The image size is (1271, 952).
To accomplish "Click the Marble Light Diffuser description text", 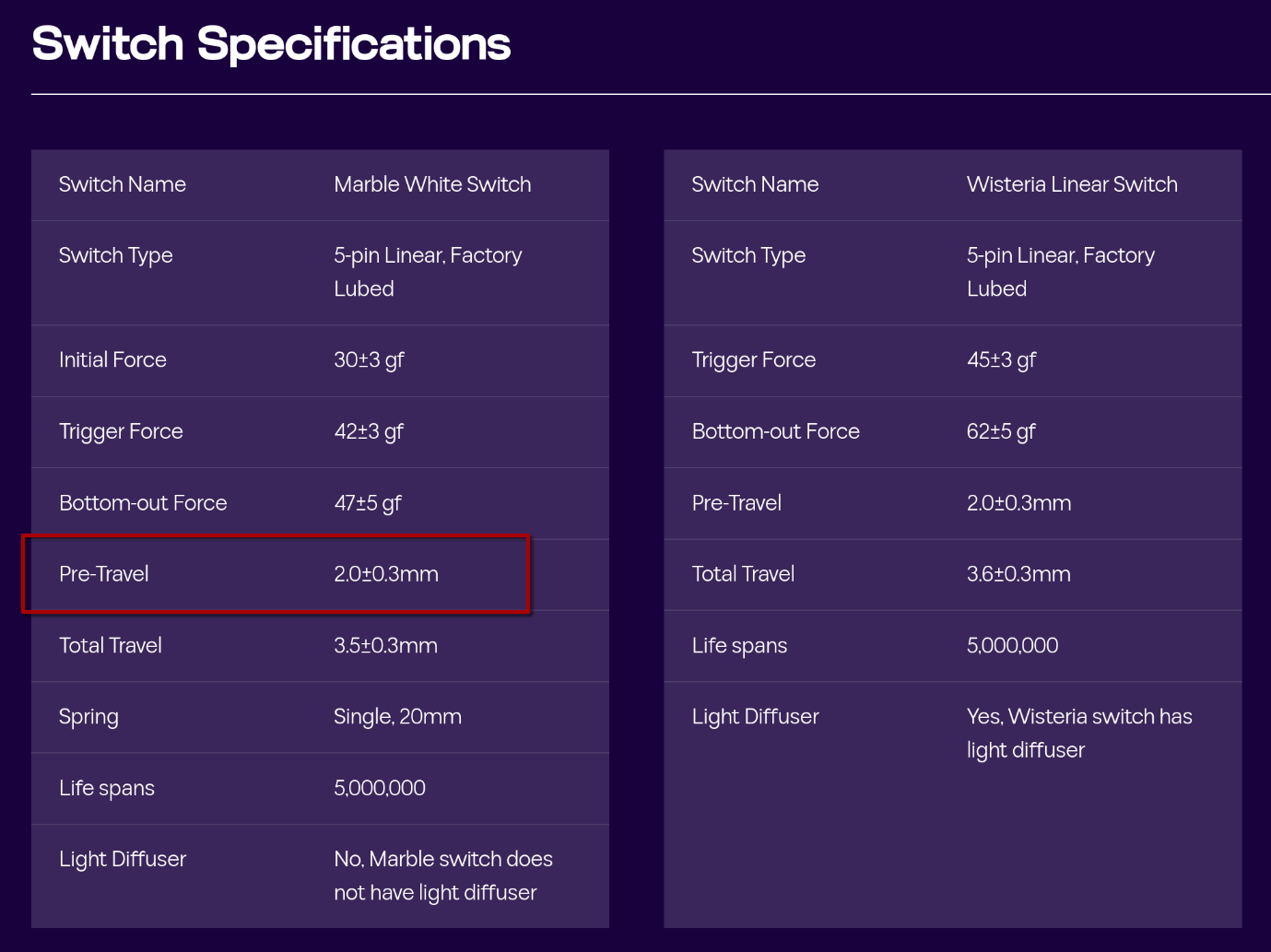I will coord(443,876).
